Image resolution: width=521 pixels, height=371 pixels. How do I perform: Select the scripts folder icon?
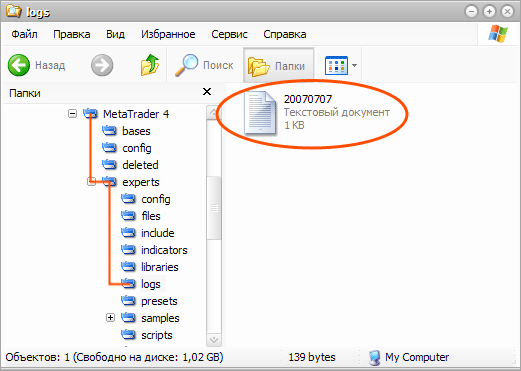(x=128, y=335)
